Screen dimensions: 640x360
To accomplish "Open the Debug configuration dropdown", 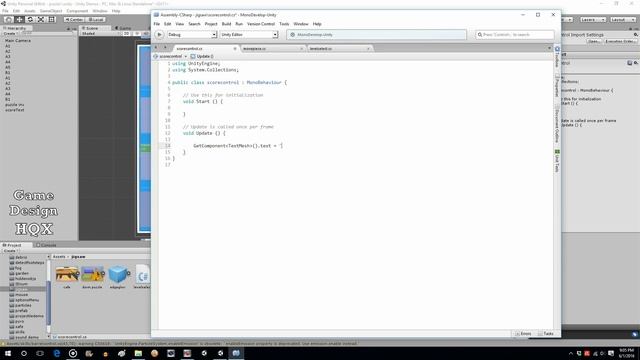I will (x=192, y=35).
